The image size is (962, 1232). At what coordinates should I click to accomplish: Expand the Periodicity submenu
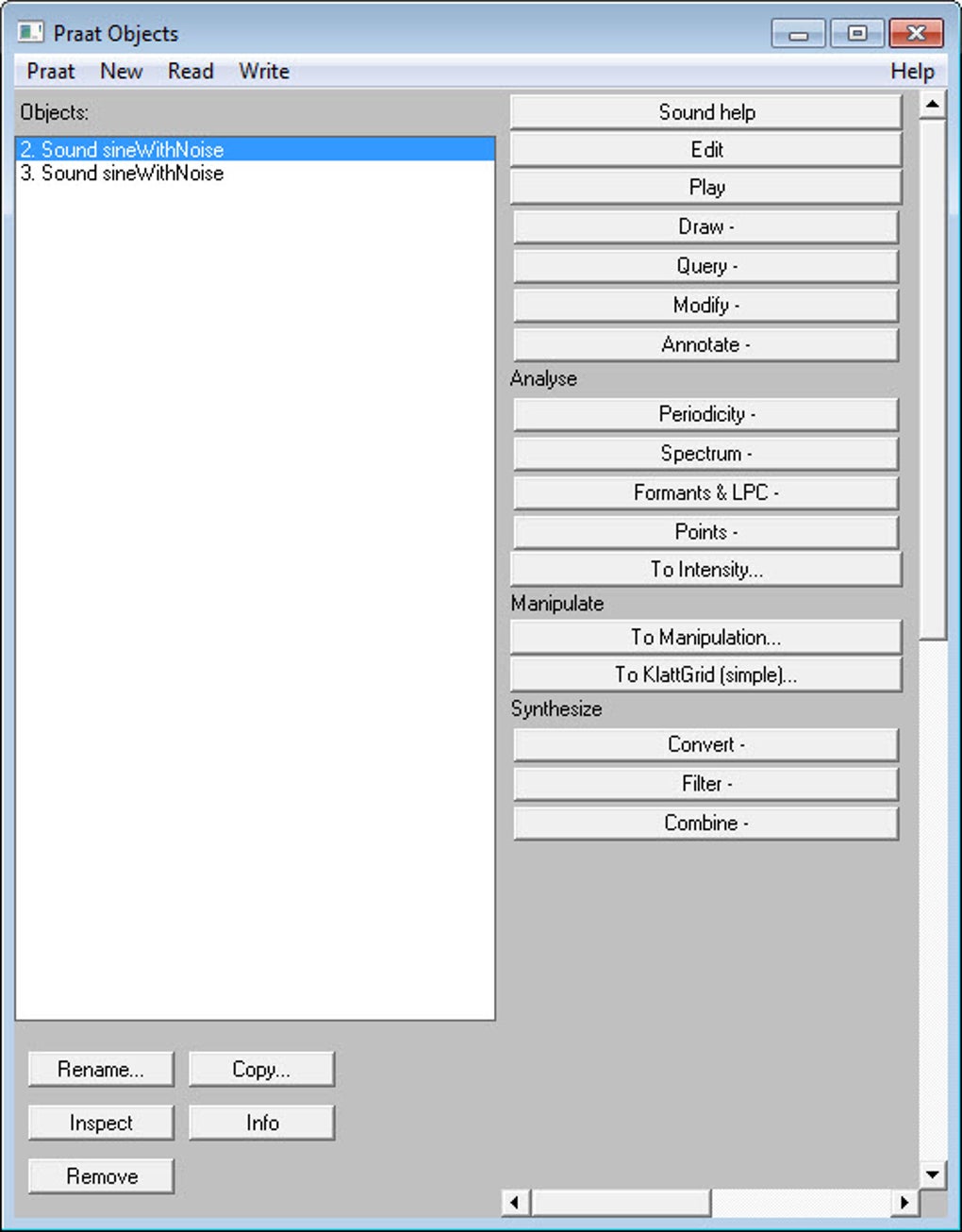(706, 414)
